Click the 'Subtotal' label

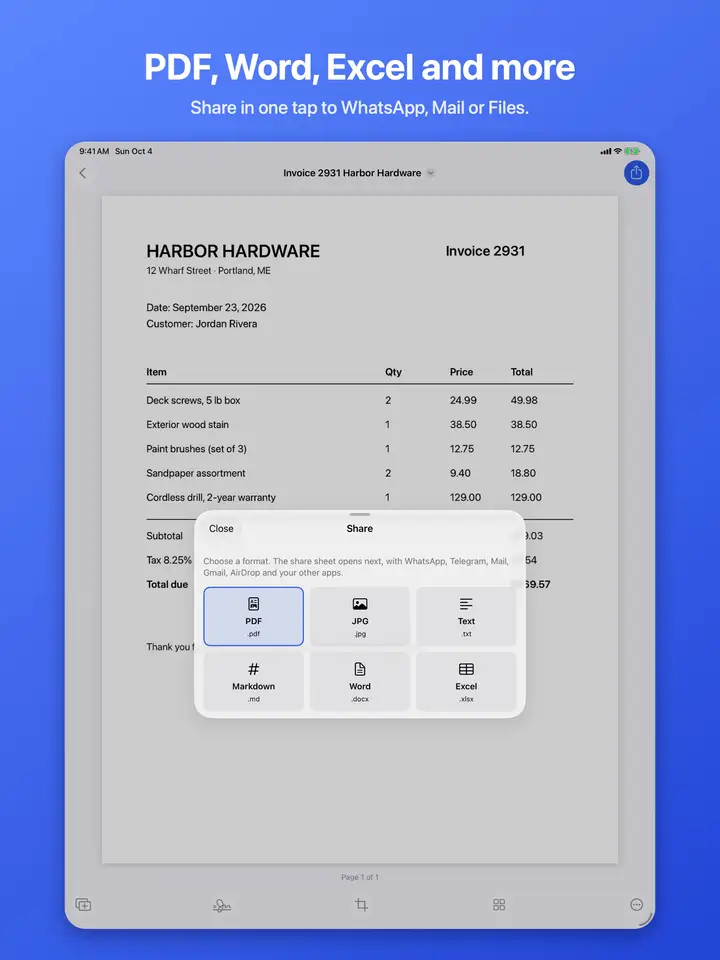(x=164, y=536)
